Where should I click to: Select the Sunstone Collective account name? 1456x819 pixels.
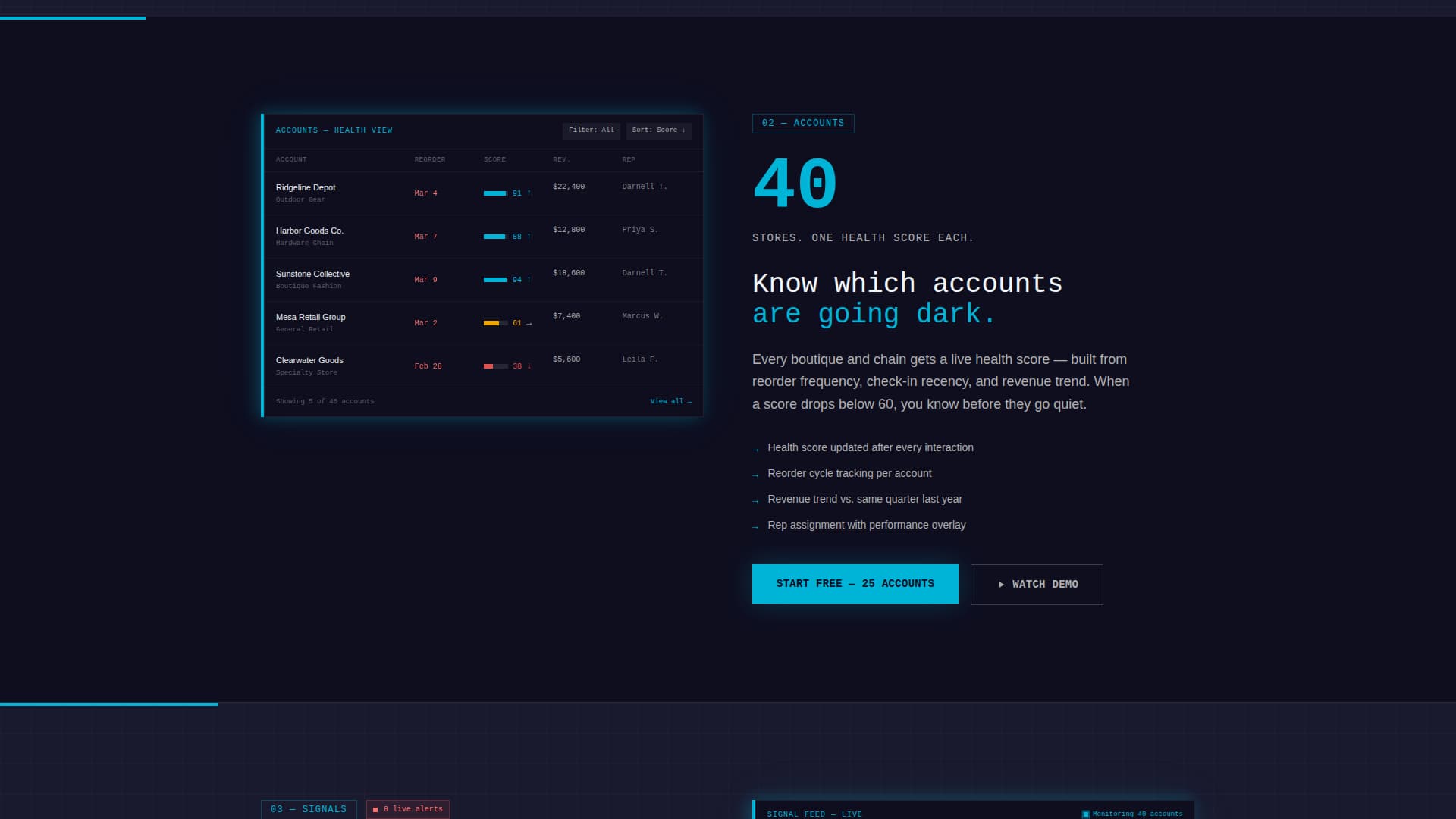tap(312, 274)
